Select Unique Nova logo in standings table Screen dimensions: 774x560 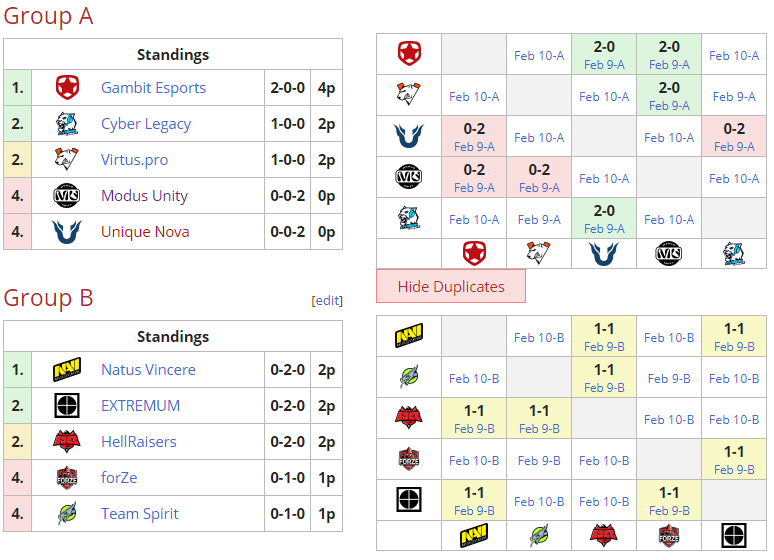pos(67,232)
